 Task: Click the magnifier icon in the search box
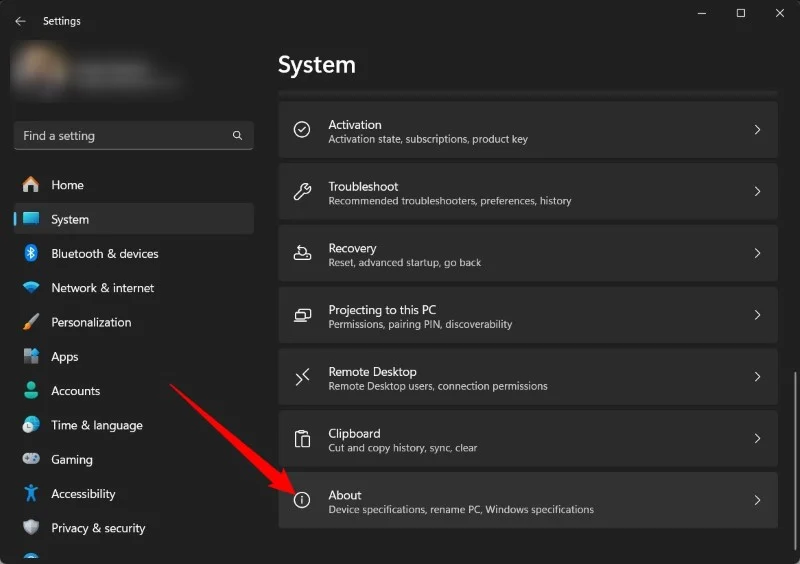coord(237,135)
